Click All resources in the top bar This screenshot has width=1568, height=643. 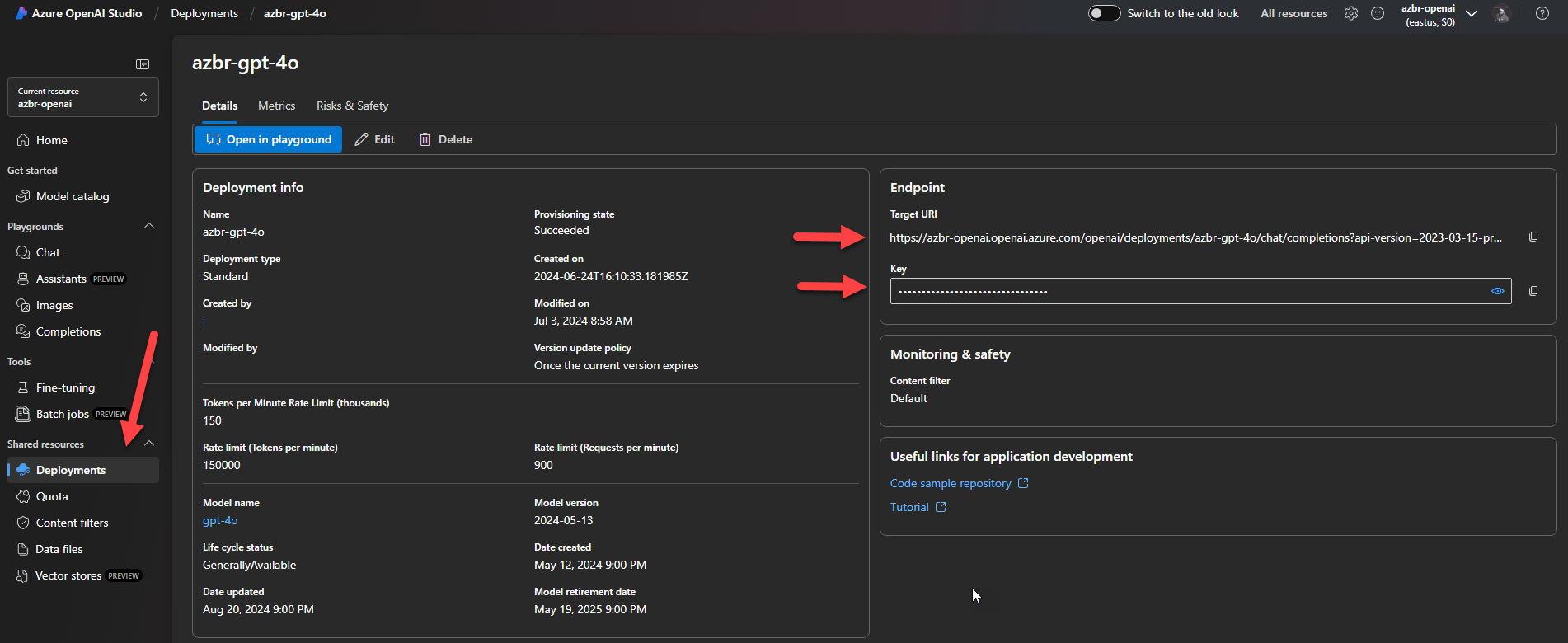point(1294,13)
